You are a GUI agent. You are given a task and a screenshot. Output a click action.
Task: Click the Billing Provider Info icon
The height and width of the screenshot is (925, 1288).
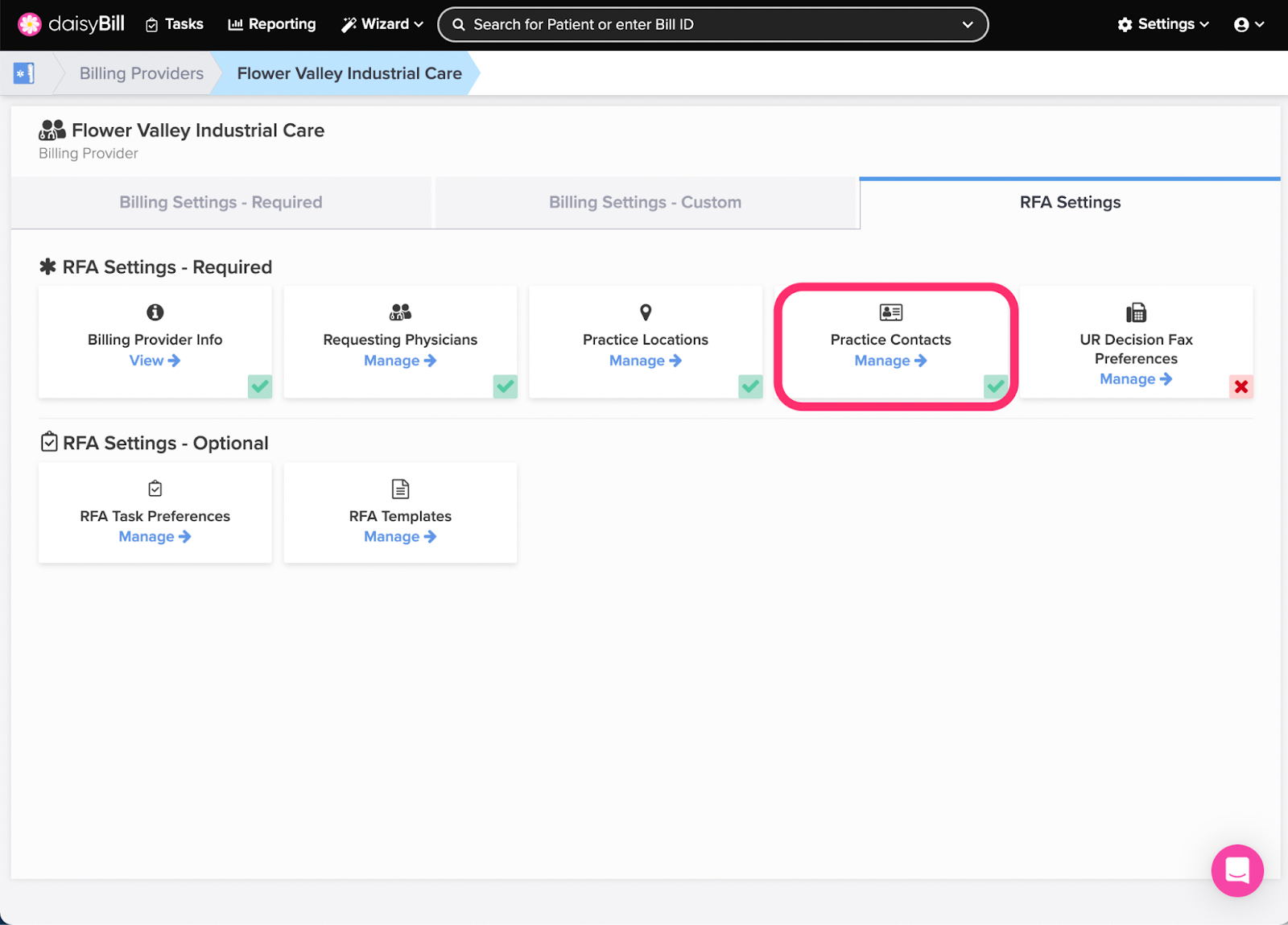155,312
